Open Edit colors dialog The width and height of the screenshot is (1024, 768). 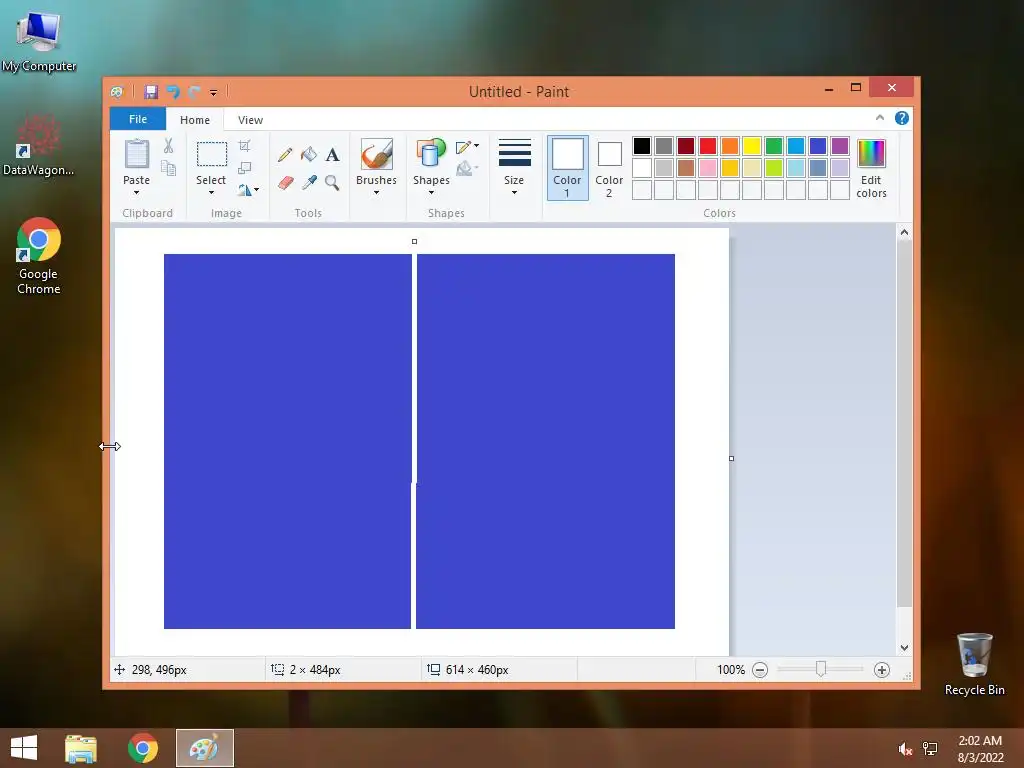871,168
